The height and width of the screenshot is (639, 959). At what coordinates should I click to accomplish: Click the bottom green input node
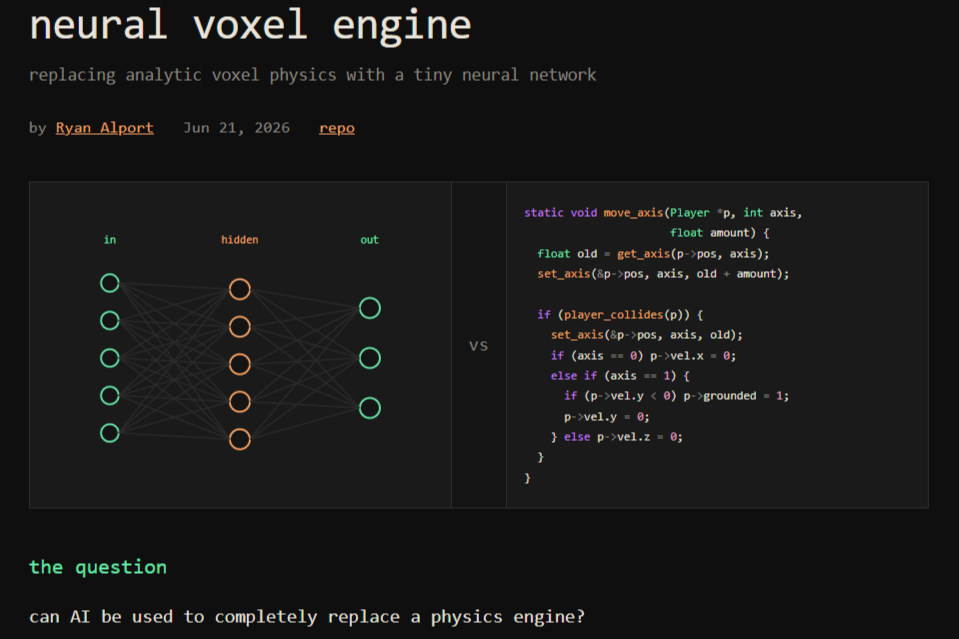(110, 433)
